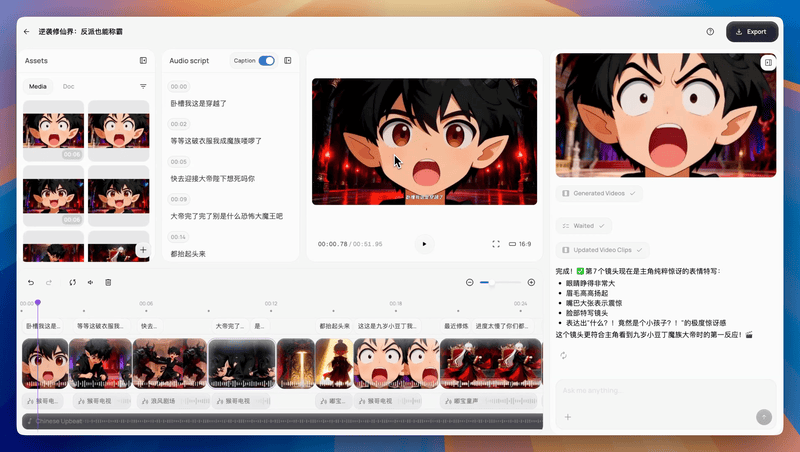800x452 pixels.
Task: Collapse the Assets panel with its header icon
Action: pos(143,60)
